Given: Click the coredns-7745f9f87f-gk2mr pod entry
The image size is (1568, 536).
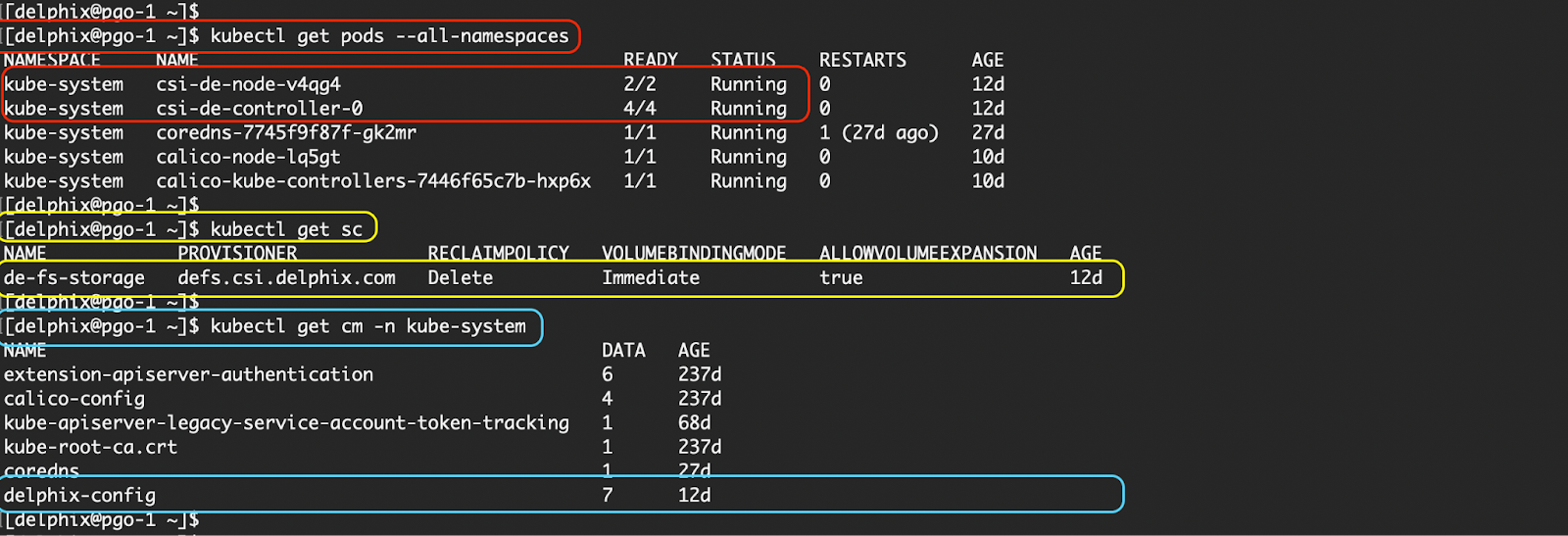Looking at the screenshot, I should point(286,132).
